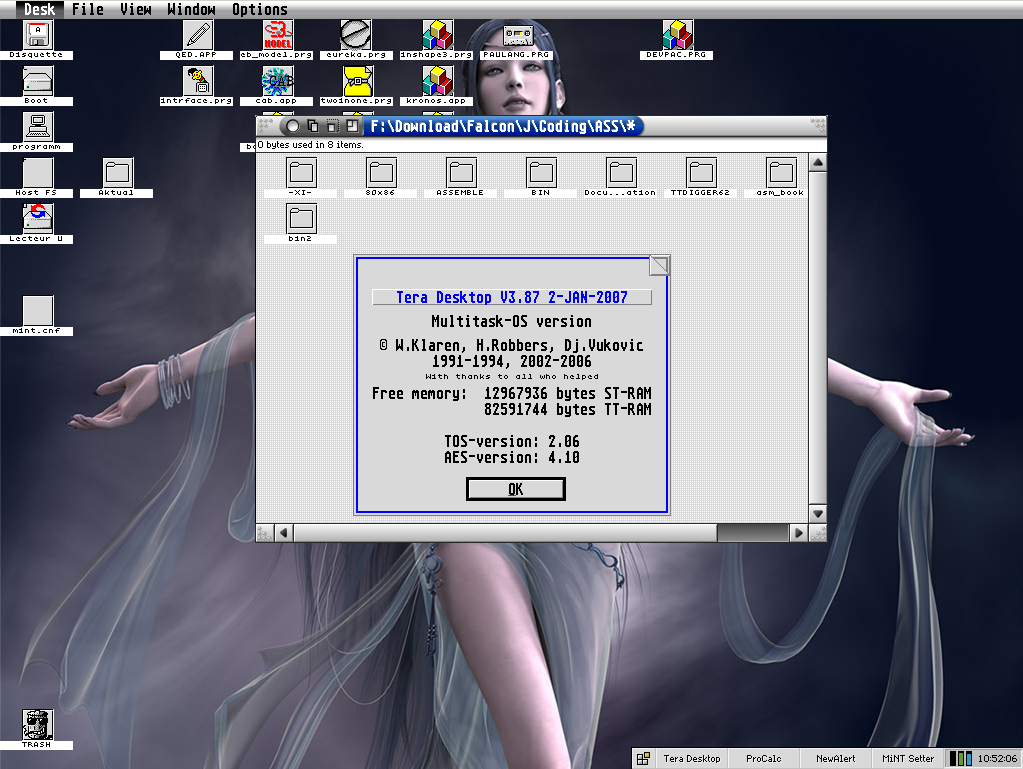Click the taskbar start menu icon
This screenshot has width=1023, height=769.
coord(643,759)
